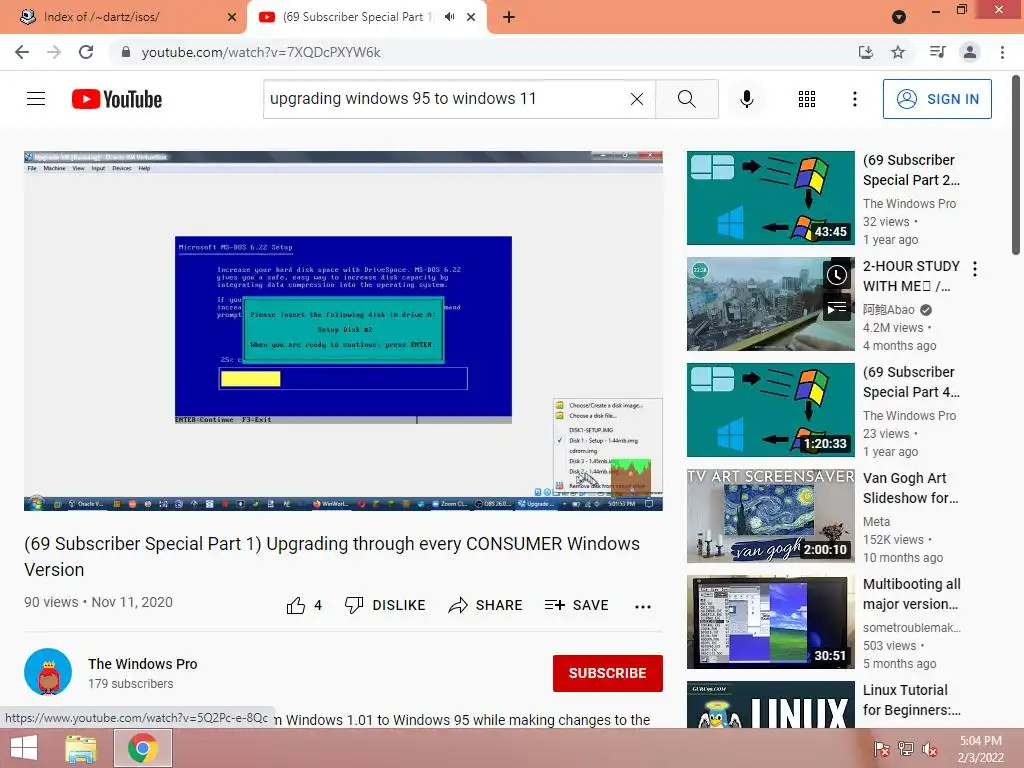Open The Windows Pro channel avatar

pos(48,672)
